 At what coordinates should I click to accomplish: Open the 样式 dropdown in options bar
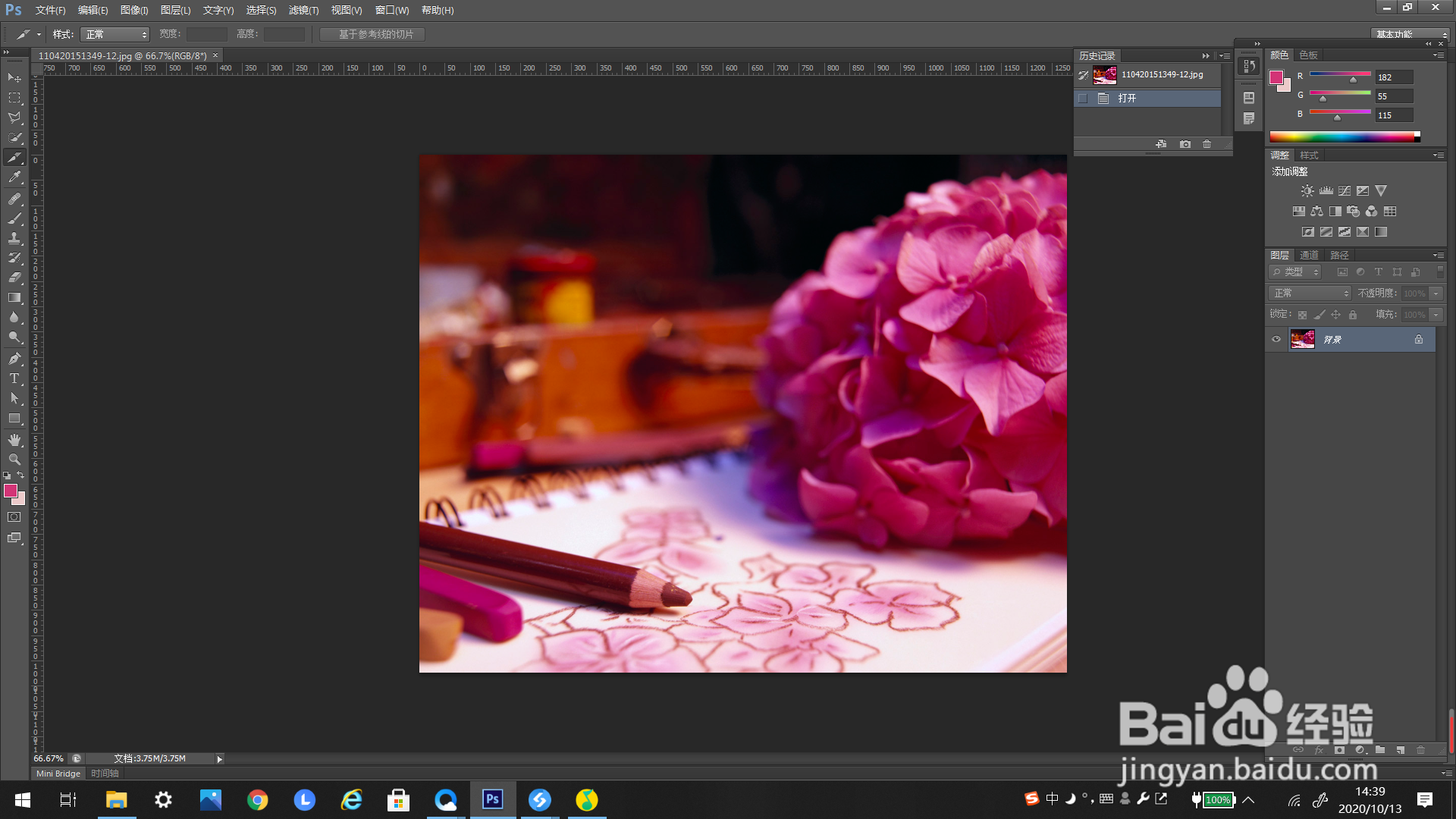115,34
